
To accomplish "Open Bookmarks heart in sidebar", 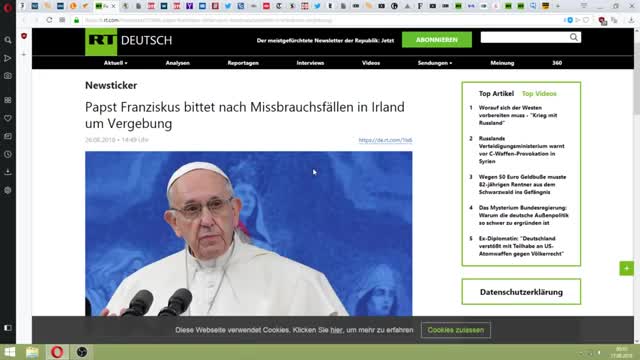I will click(x=8, y=118).
